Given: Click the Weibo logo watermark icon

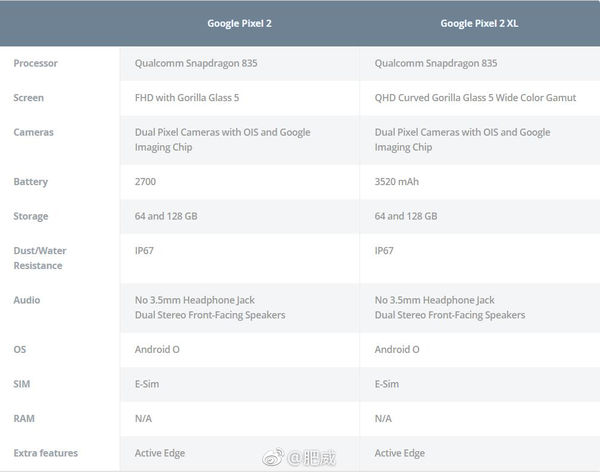Looking at the screenshot, I should click(273, 458).
